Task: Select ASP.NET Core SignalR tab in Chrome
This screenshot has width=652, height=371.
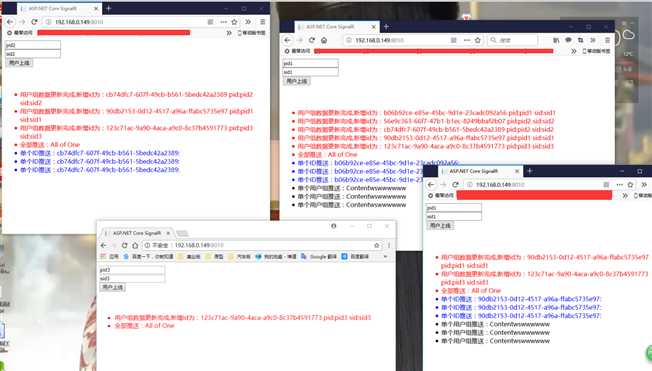Action: pos(137,233)
